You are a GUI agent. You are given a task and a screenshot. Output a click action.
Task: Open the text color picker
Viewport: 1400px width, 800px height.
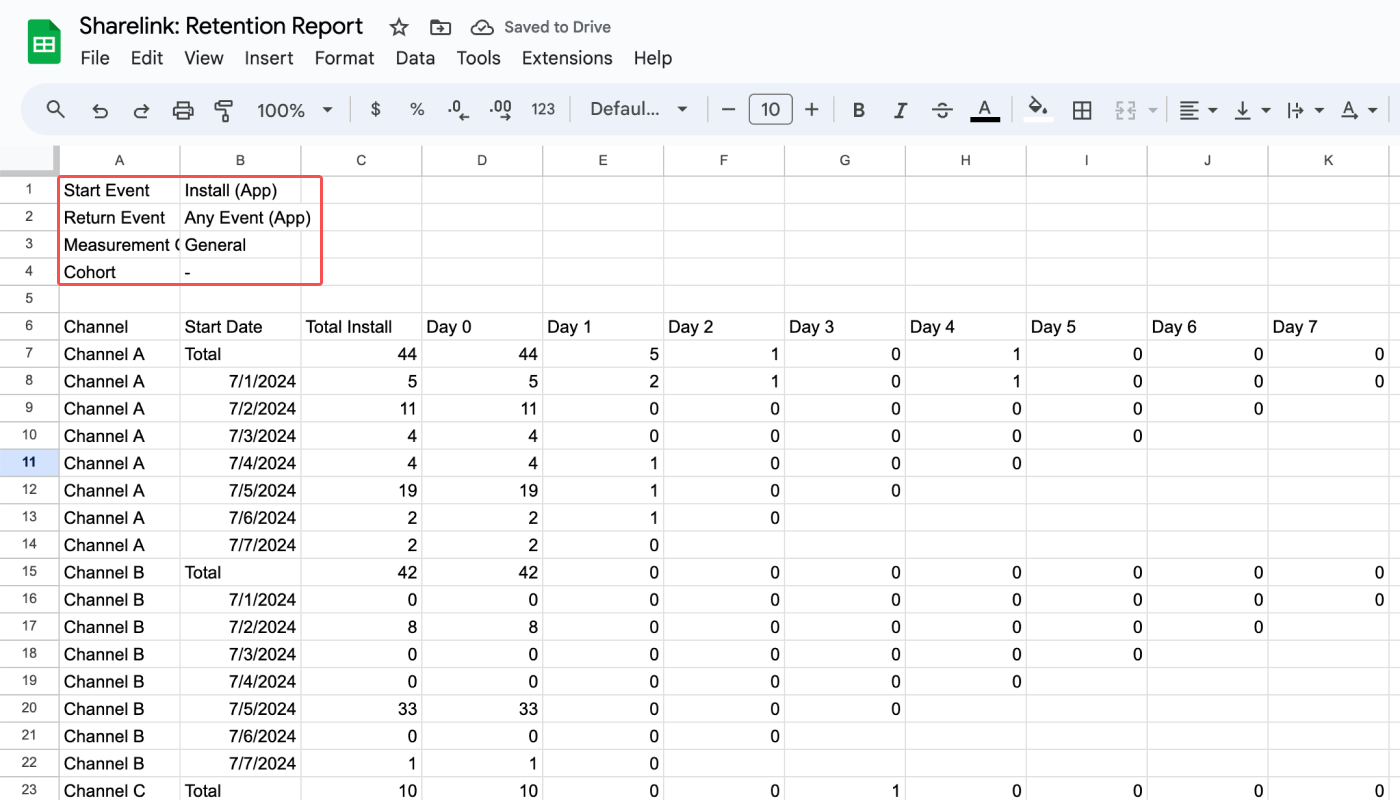[985, 110]
